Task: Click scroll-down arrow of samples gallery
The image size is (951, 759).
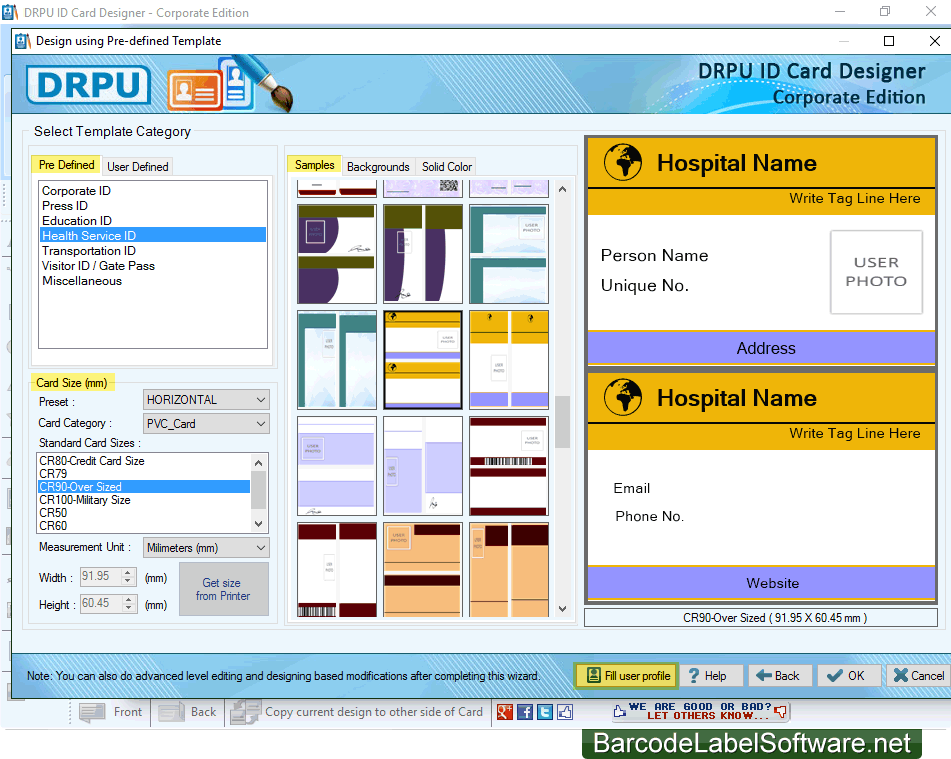Action: (x=562, y=609)
